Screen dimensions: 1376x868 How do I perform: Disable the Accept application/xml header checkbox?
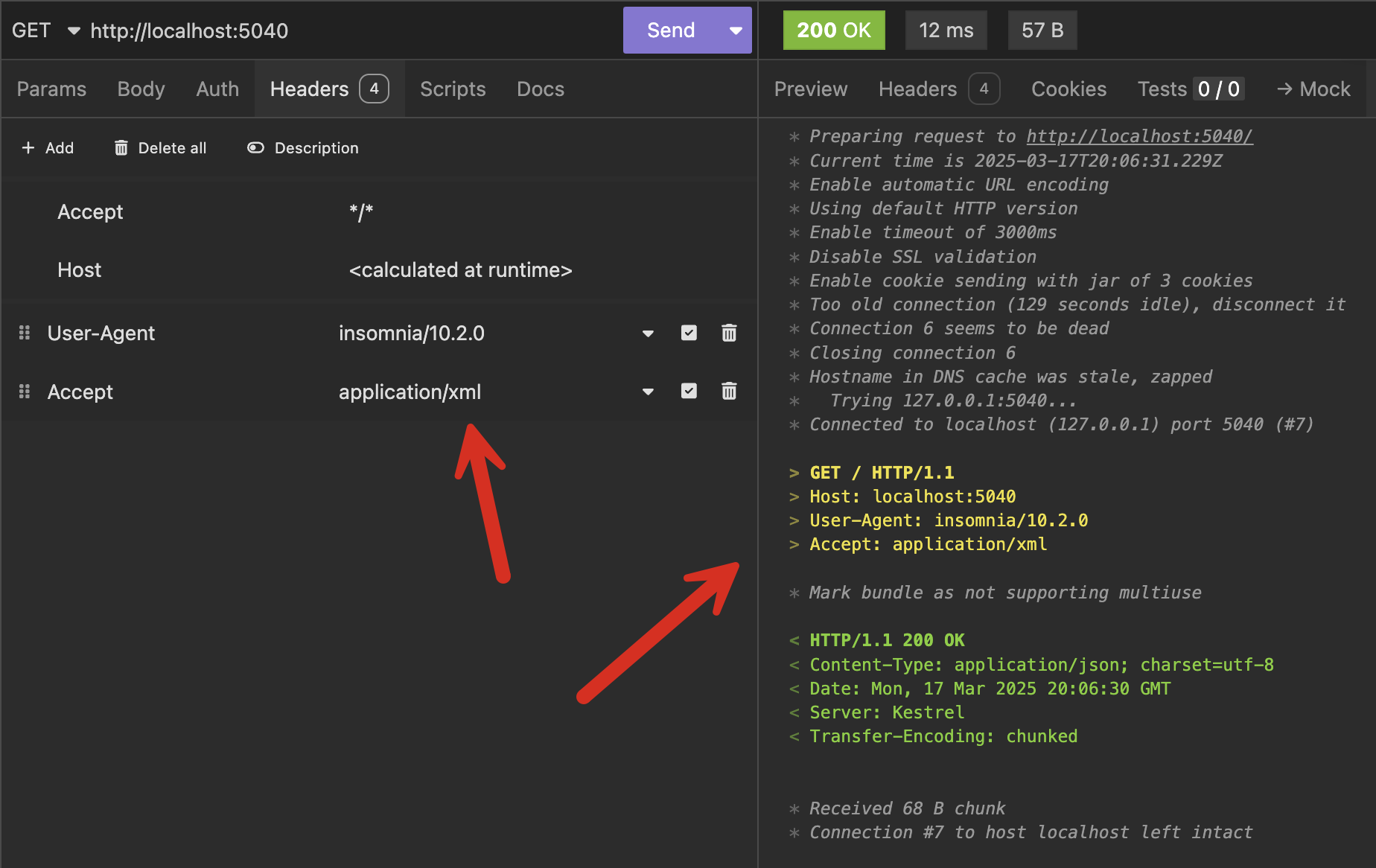(689, 392)
